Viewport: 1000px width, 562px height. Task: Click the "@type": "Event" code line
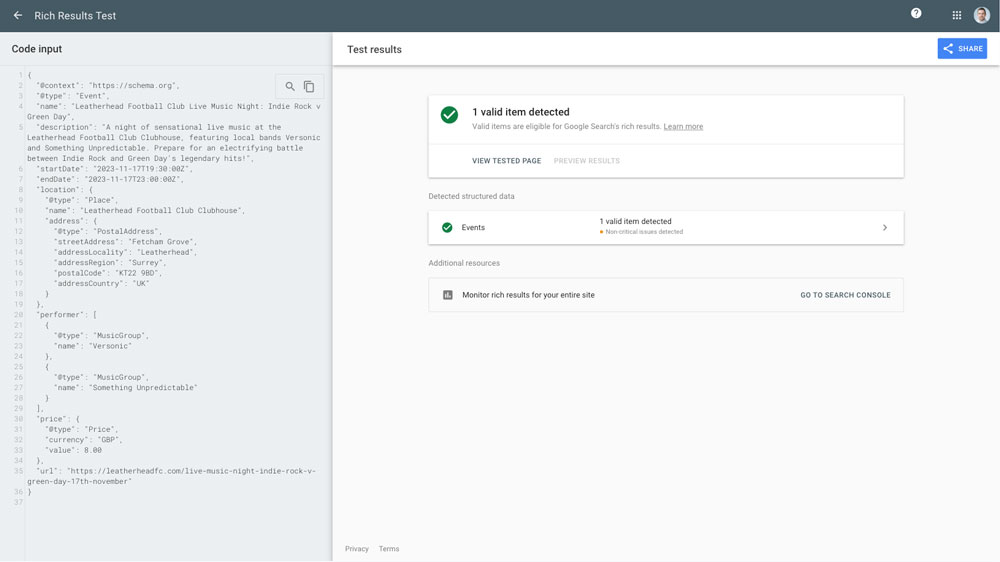point(72,96)
